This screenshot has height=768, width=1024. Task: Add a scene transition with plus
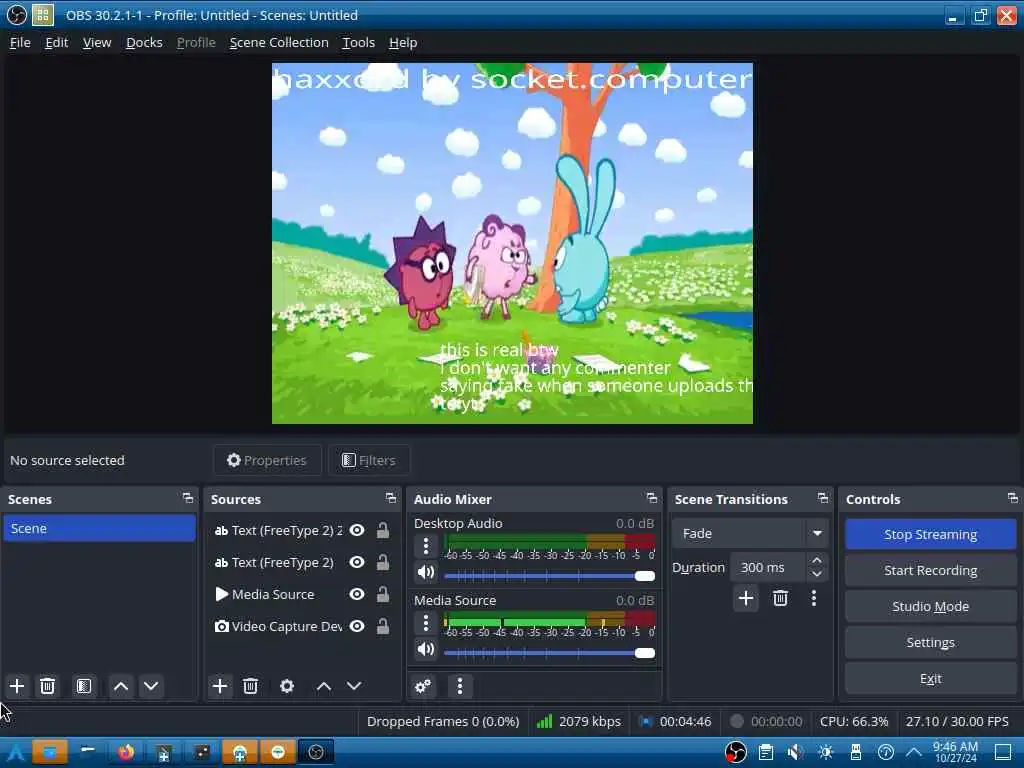pyautogui.click(x=746, y=598)
